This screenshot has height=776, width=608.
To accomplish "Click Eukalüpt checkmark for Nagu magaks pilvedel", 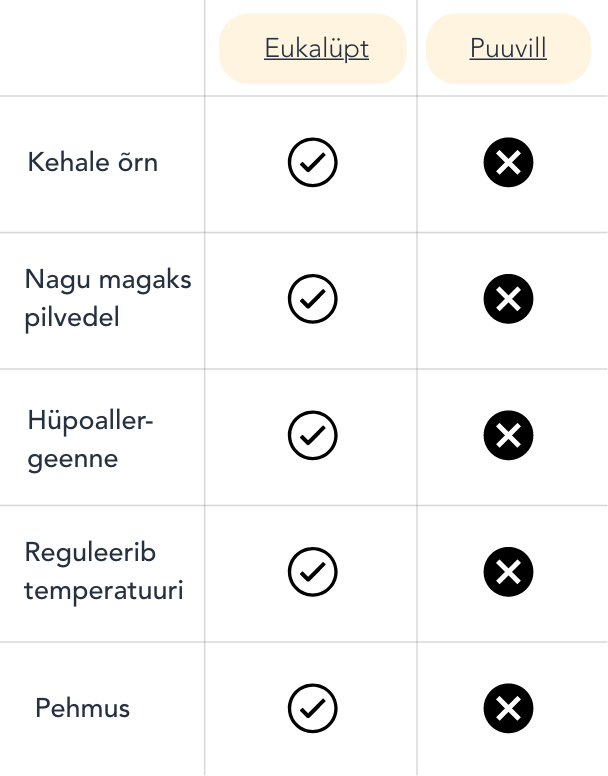I will coord(313,299).
